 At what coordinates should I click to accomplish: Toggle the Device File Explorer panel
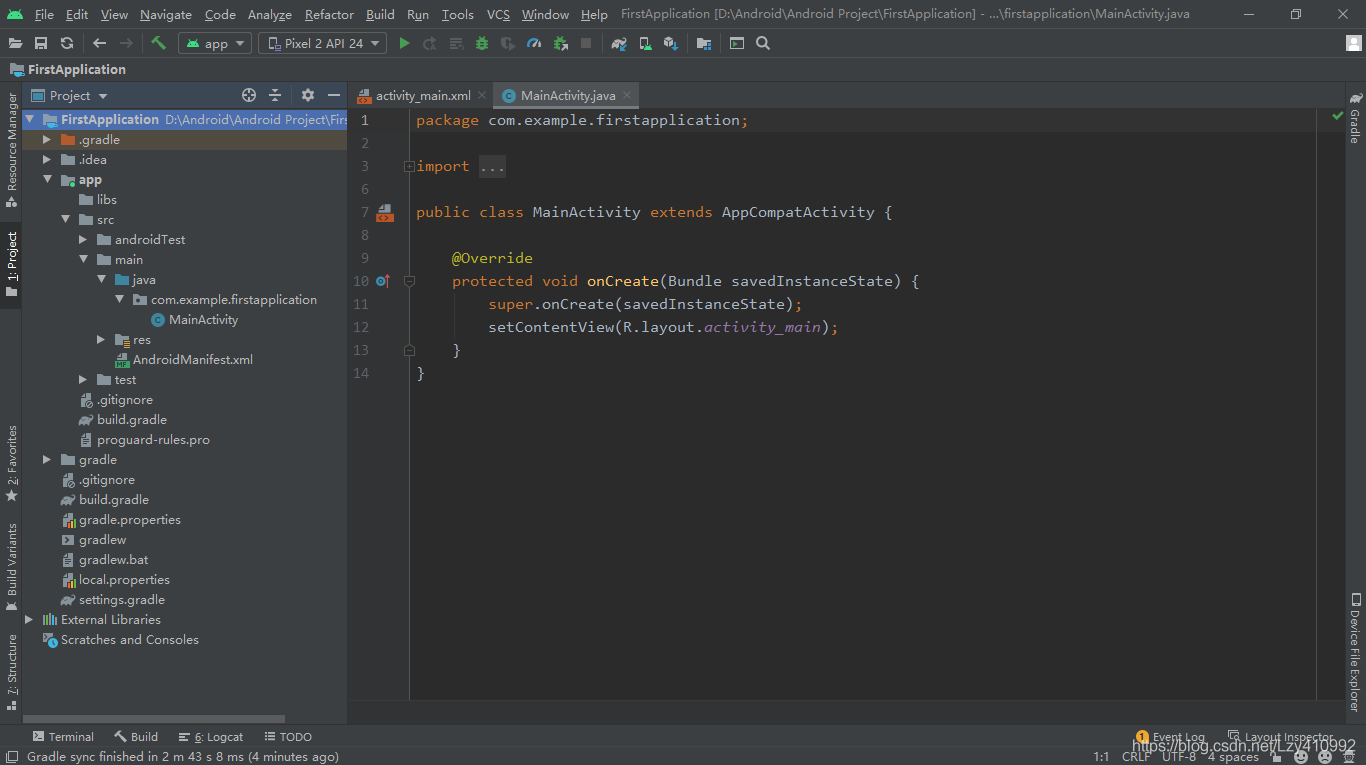click(1355, 651)
